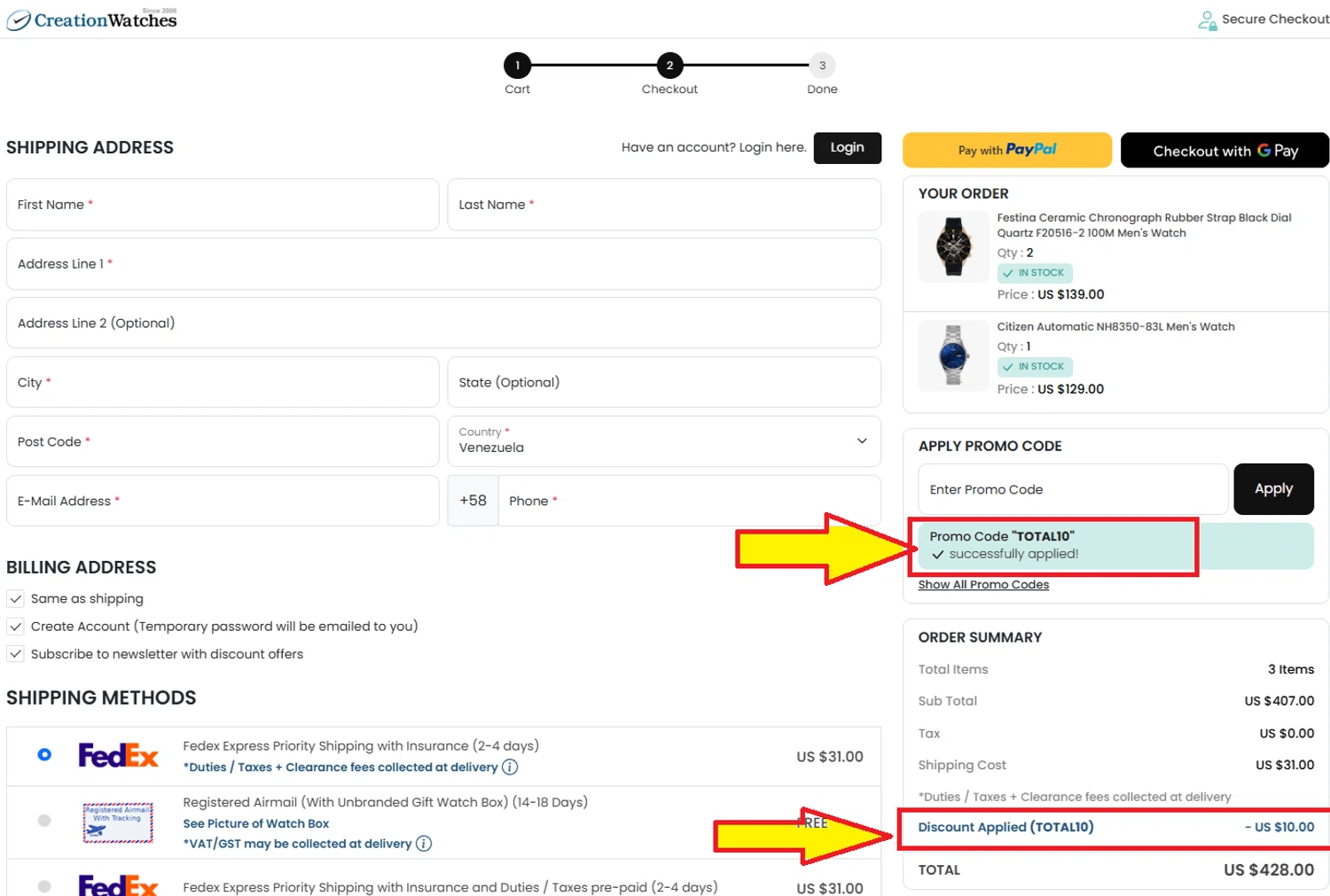This screenshot has height=896, width=1330.
Task: Click the Registered Airmail stamp logo
Action: [x=118, y=822]
